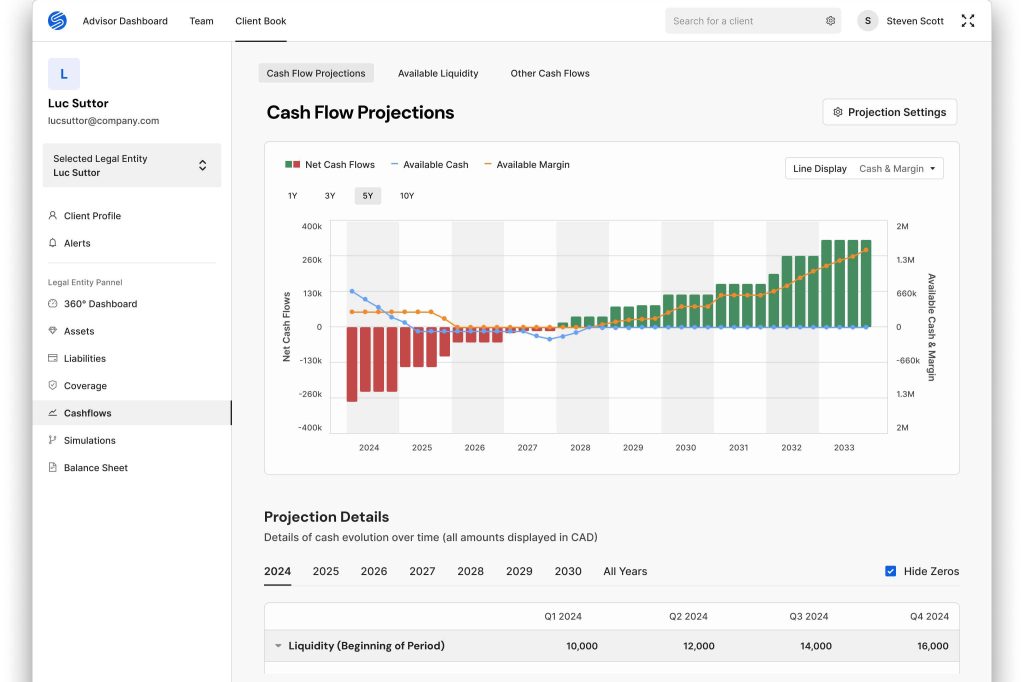This screenshot has width=1024, height=682.
Task: Select the 2028 projection details tab
Action: 471,571
